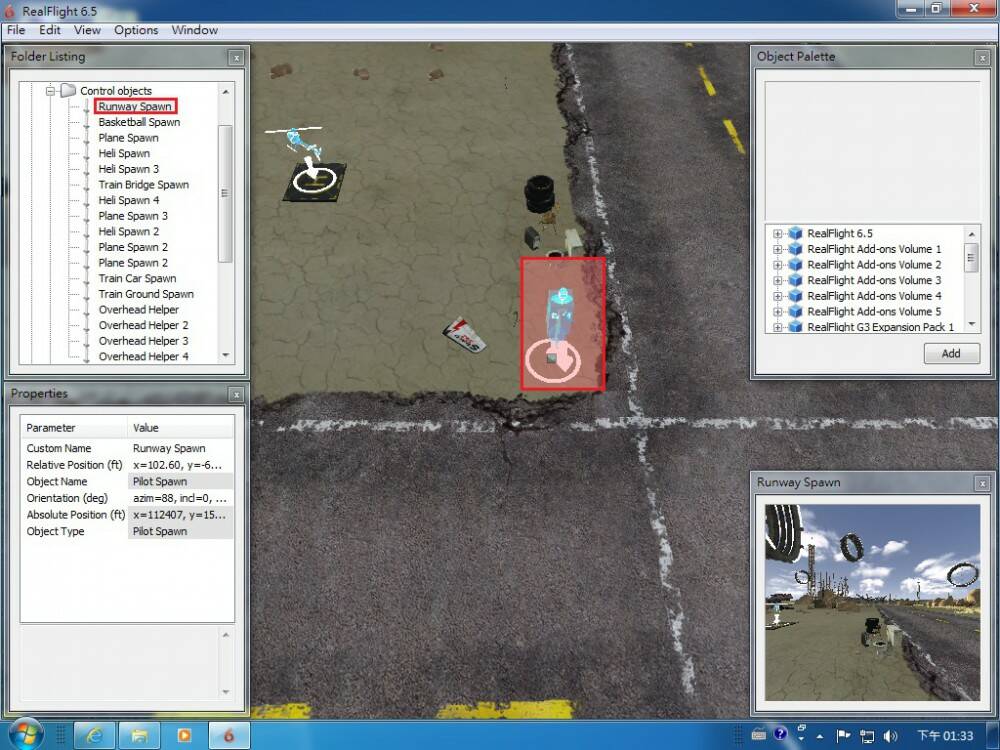Open the File menu
Screen dimensions: 1000x750
[16, 30]
